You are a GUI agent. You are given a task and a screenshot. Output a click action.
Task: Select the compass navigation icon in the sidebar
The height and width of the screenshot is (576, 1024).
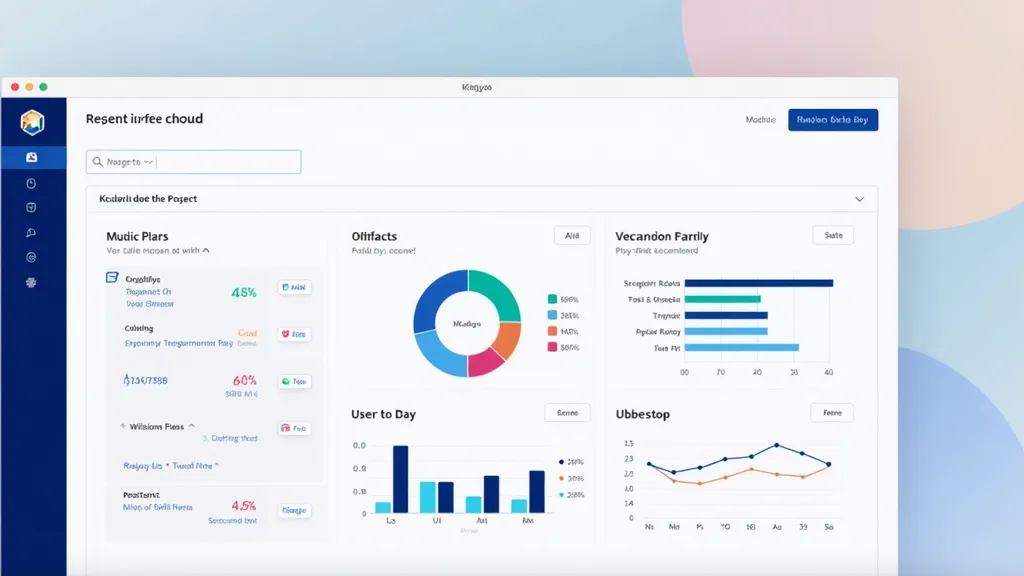click(30, 208)
